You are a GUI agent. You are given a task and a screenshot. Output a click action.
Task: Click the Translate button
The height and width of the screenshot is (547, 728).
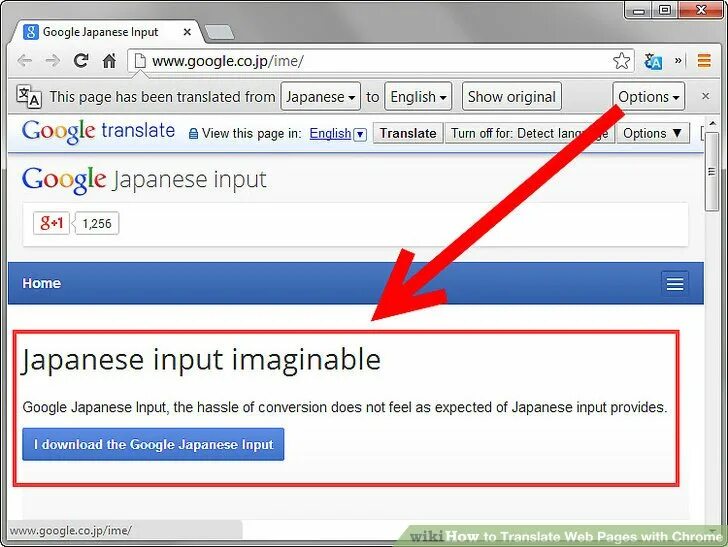408,133
